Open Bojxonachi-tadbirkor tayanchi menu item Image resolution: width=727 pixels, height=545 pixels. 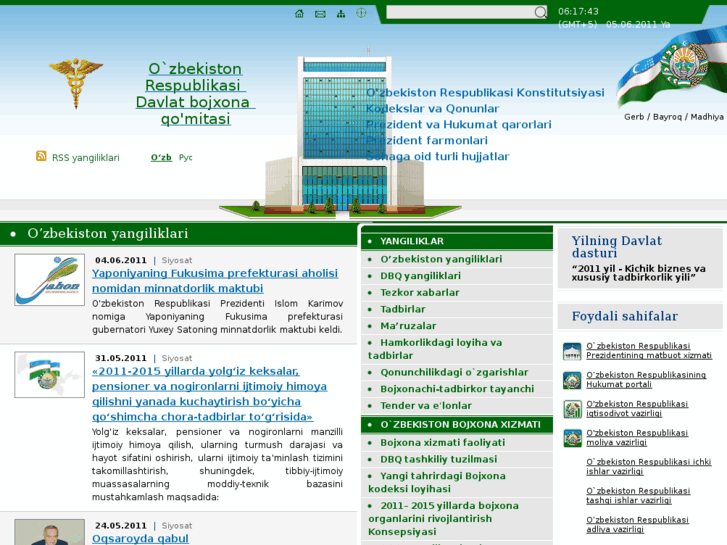point(457,389)
